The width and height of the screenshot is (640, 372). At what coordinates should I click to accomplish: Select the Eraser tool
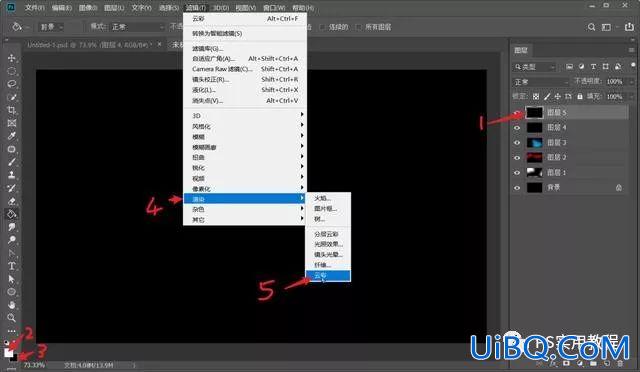coord(11,201)
